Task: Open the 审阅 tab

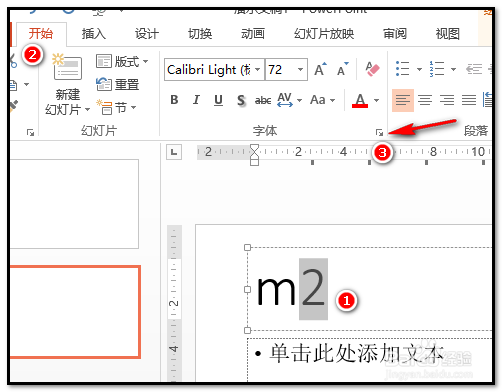Action: coord(395,34)
